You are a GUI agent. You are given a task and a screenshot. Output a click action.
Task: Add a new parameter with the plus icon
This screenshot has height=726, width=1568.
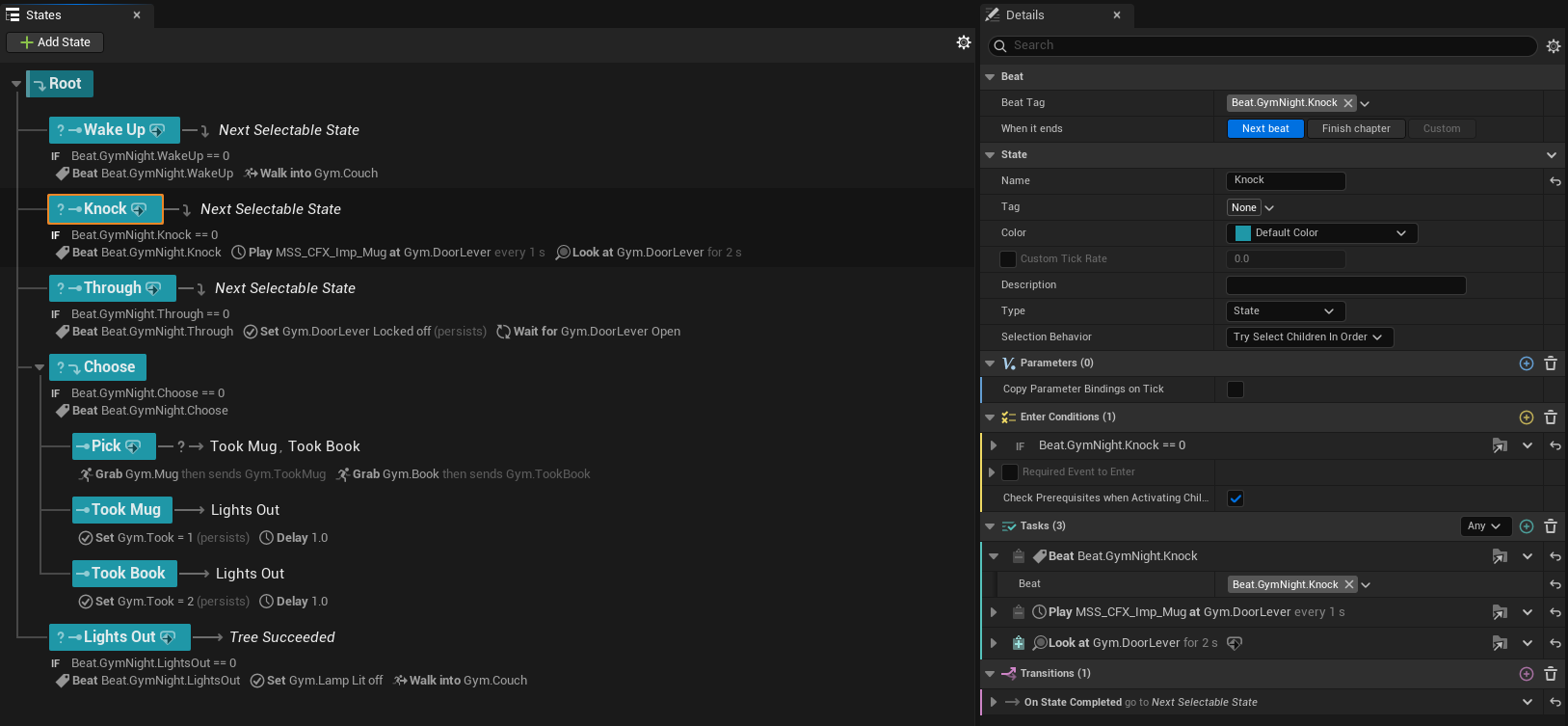point(1527,363)
